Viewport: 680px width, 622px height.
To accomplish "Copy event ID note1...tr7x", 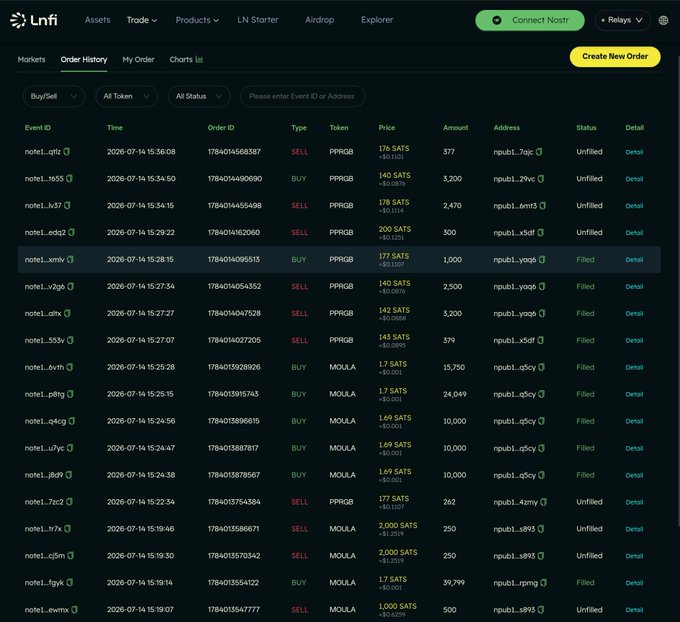I will 68,529.
